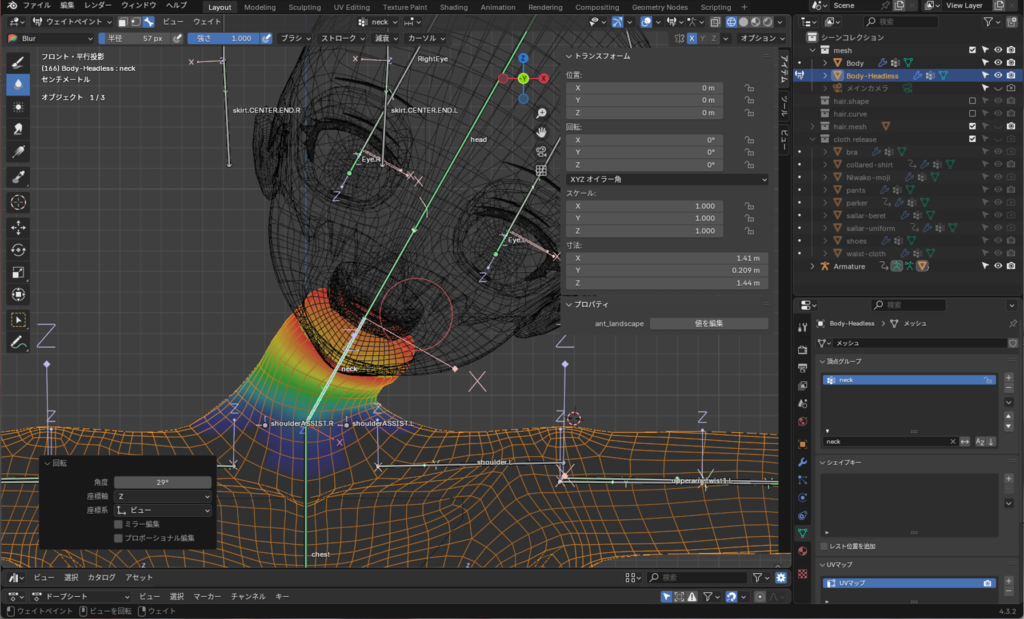
Task: Add a new vertex group with plus button
Action: (x=1008, y=378)
